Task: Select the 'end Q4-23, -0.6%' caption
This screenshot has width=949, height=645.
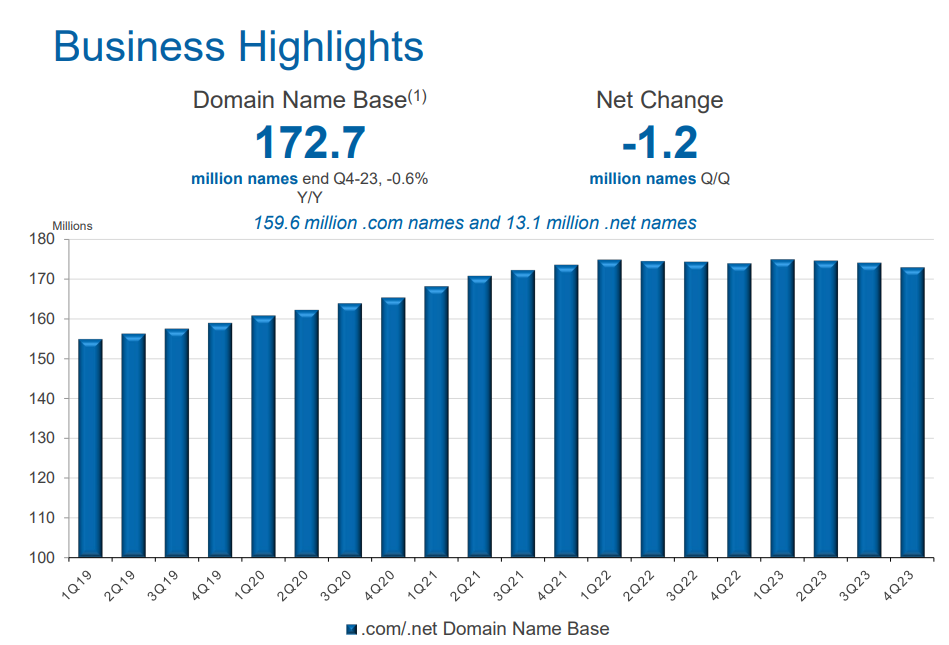Action: tap(365, 179)
